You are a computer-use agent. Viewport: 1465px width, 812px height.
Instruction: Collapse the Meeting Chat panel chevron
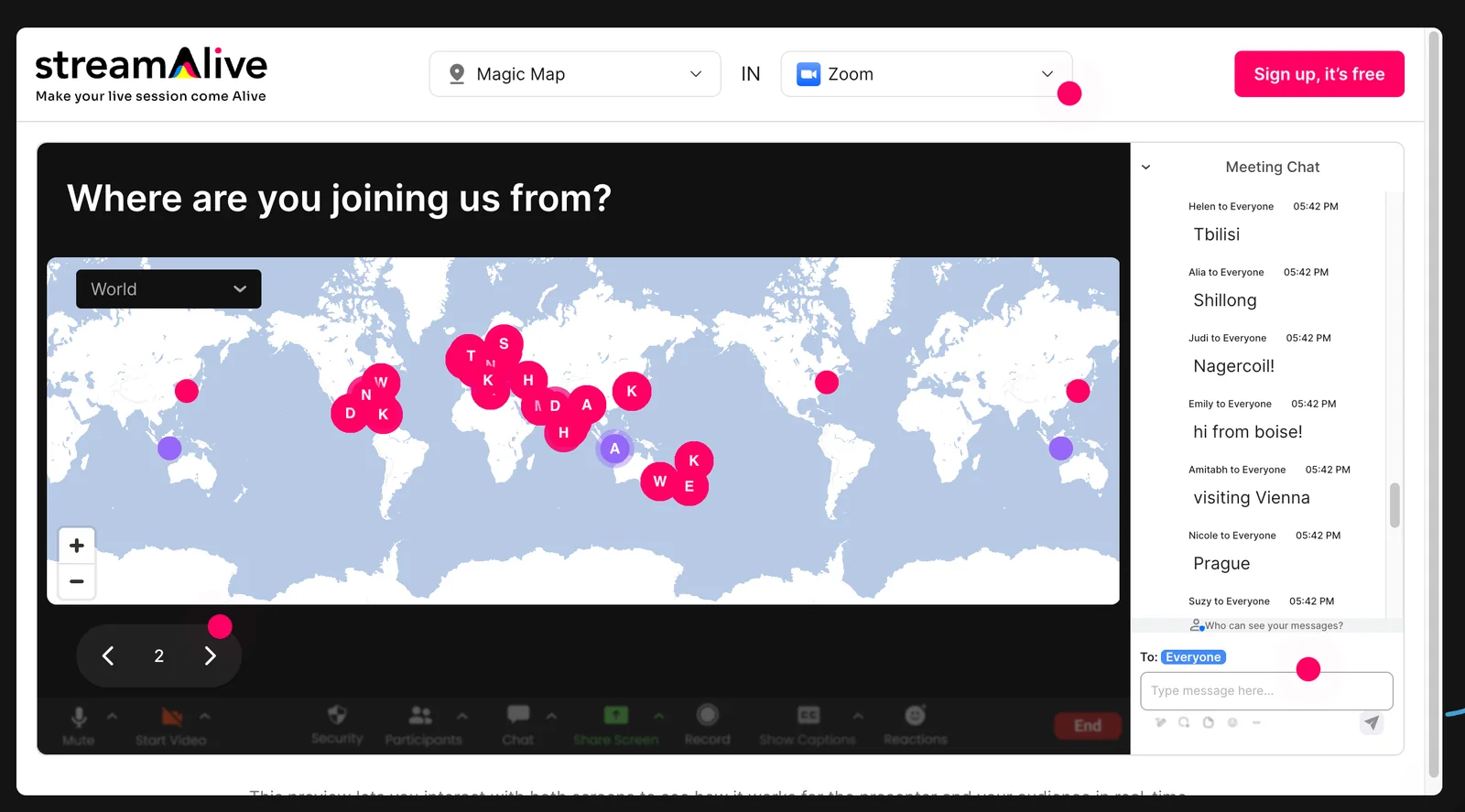[1145, 168]
